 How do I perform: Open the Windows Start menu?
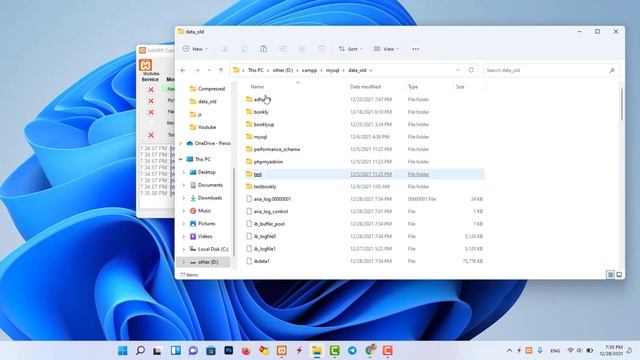(122, 350)
